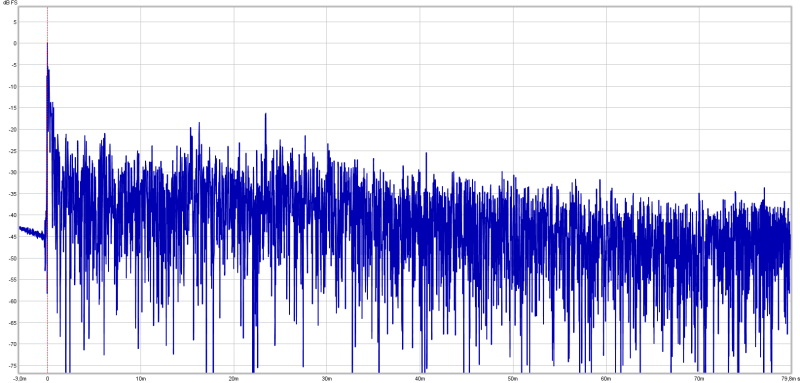Image resolution: width=800 pixels, height=383 pixels.
Task: Click the 10m label on the time axis
Action: pyautogui.click(x=141, y=379)
